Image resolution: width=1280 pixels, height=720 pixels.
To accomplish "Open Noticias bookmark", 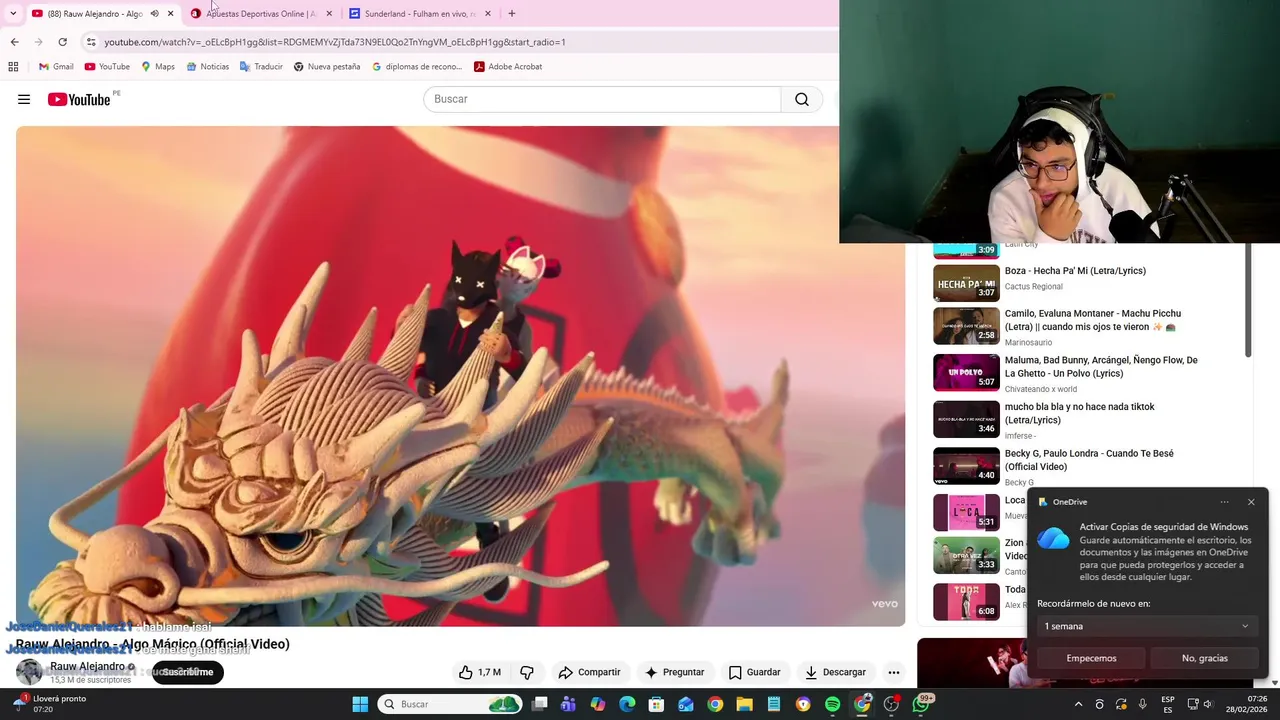I will pos(207,67).
